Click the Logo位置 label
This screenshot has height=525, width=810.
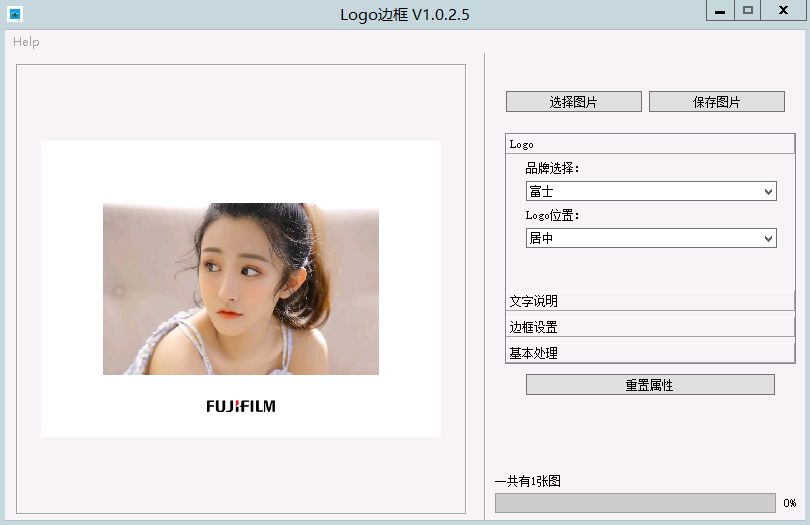click(x=552, y=215)
